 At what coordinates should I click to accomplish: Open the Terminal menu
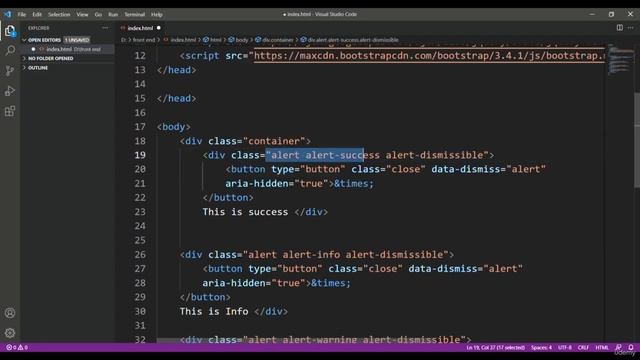tap(135, 14)
